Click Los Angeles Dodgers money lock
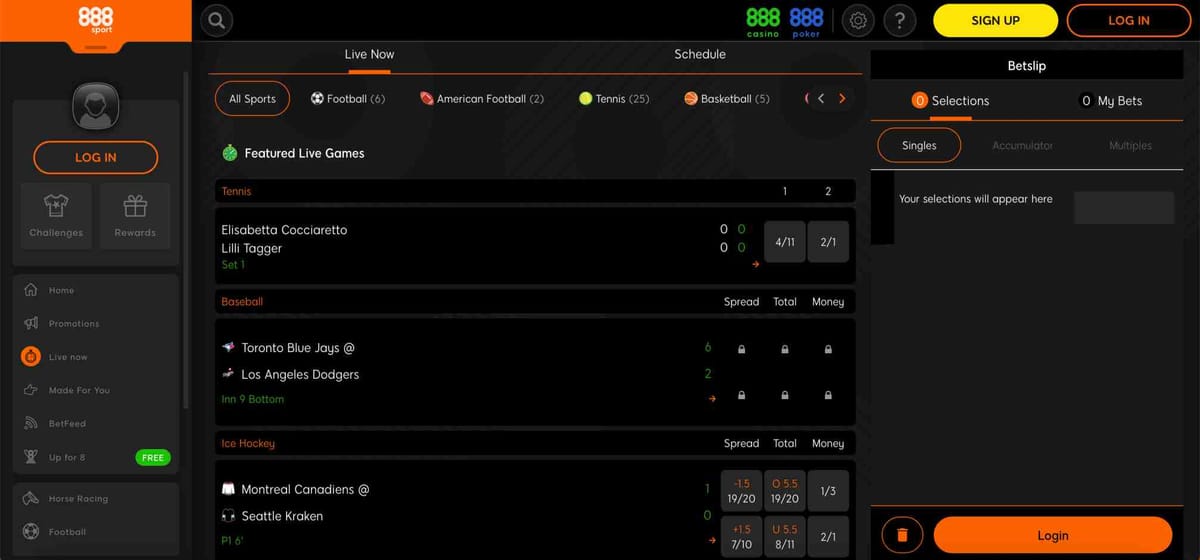This screenshot has width=1200, height=560. 828,395
